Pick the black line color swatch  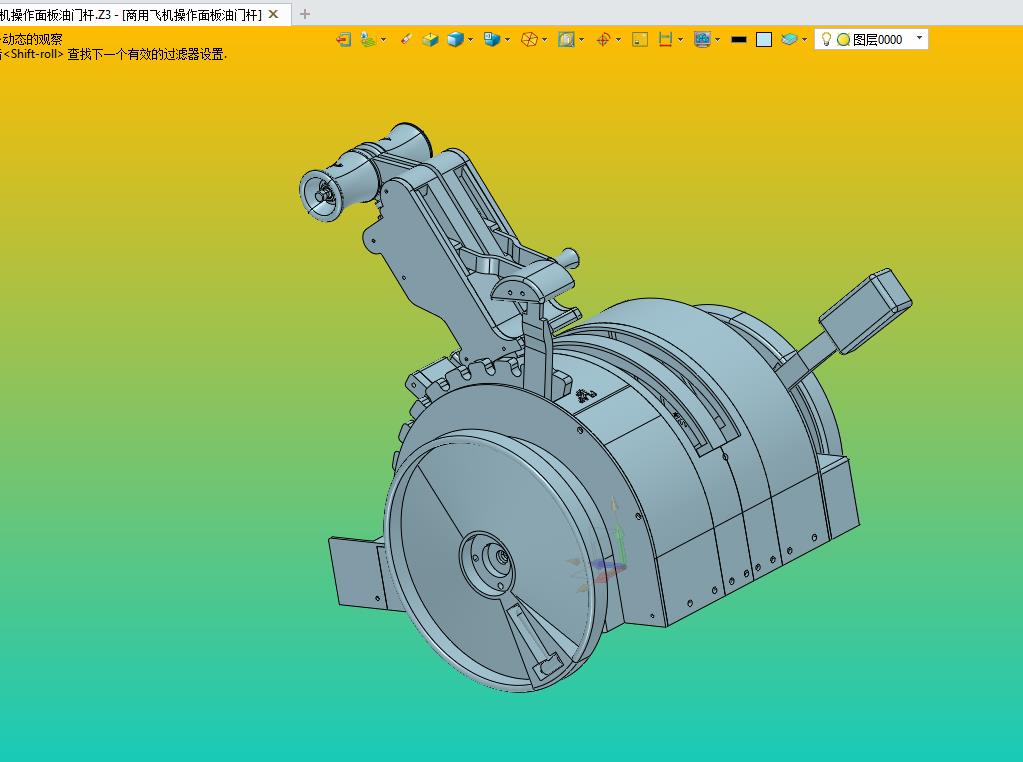coord(739,40)
